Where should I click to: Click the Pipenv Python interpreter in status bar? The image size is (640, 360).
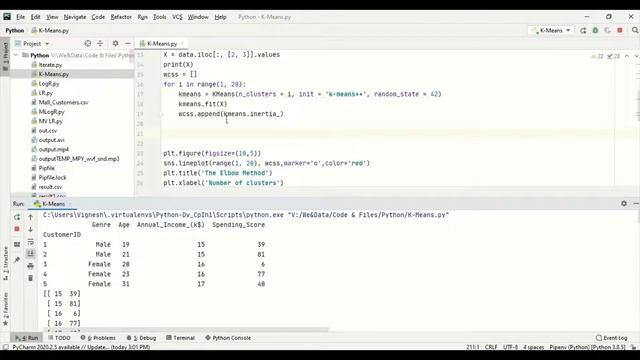pyautogui.click(x=587, y=347)
